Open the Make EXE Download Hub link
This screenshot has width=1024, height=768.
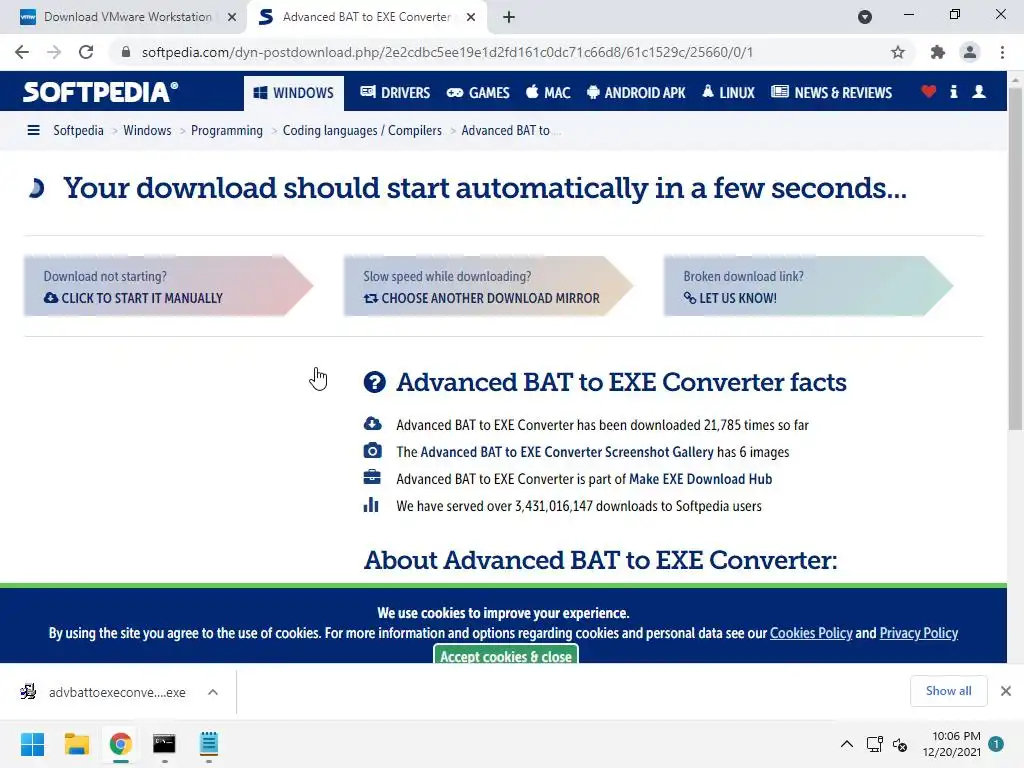[700, 479]
